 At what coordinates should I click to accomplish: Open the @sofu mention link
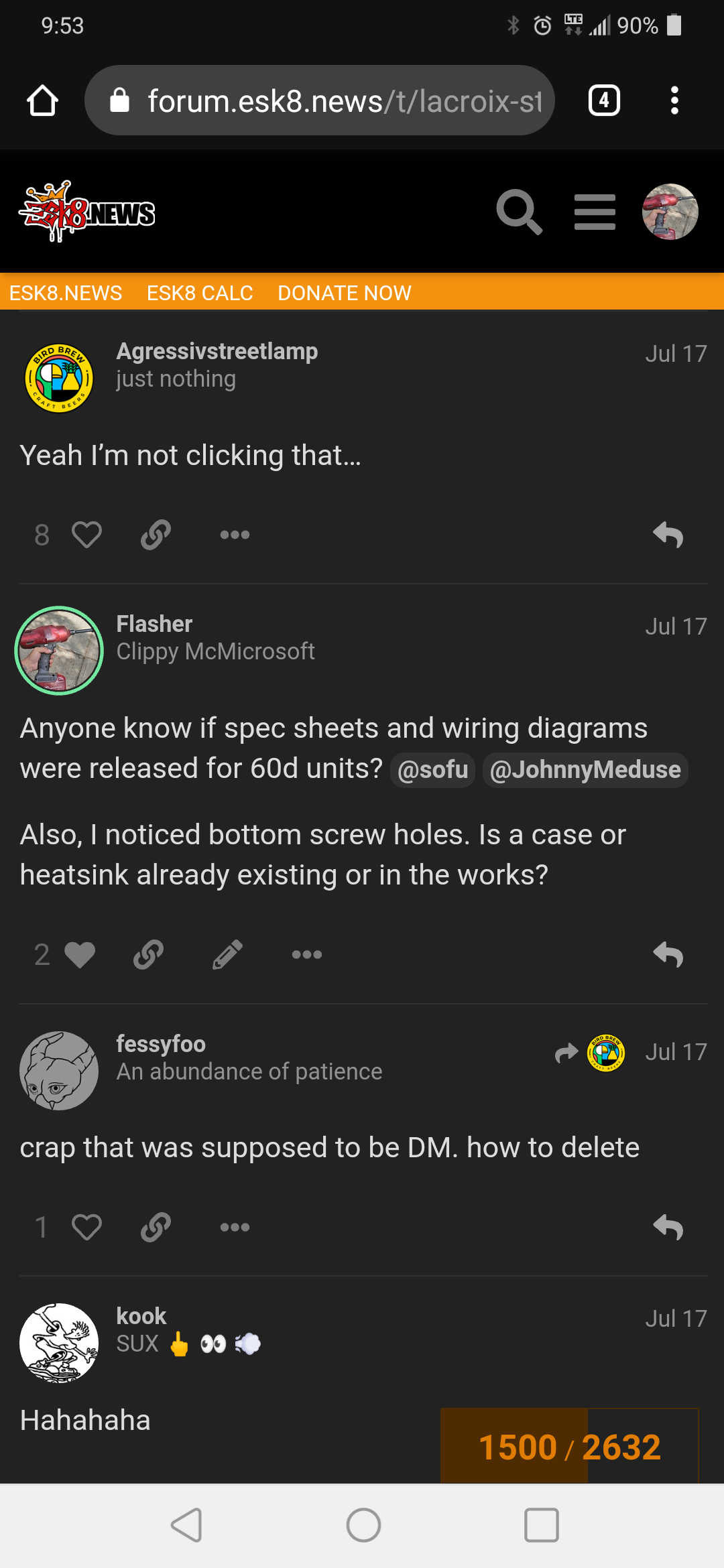click(x=432, y=770)
